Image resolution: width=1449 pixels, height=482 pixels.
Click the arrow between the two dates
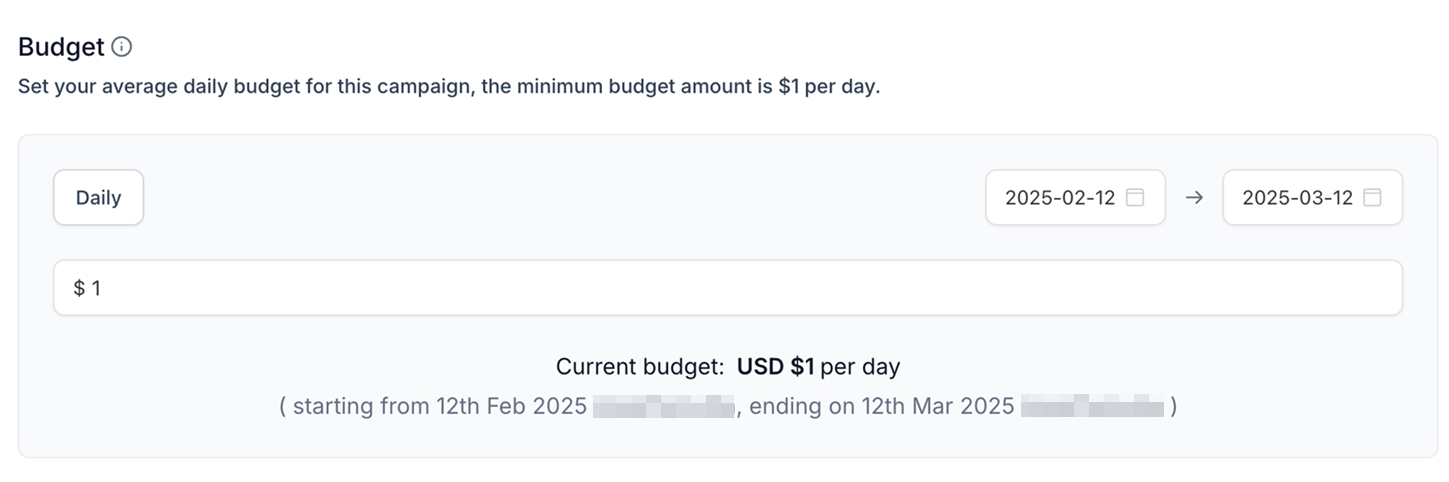[1194, 198]
